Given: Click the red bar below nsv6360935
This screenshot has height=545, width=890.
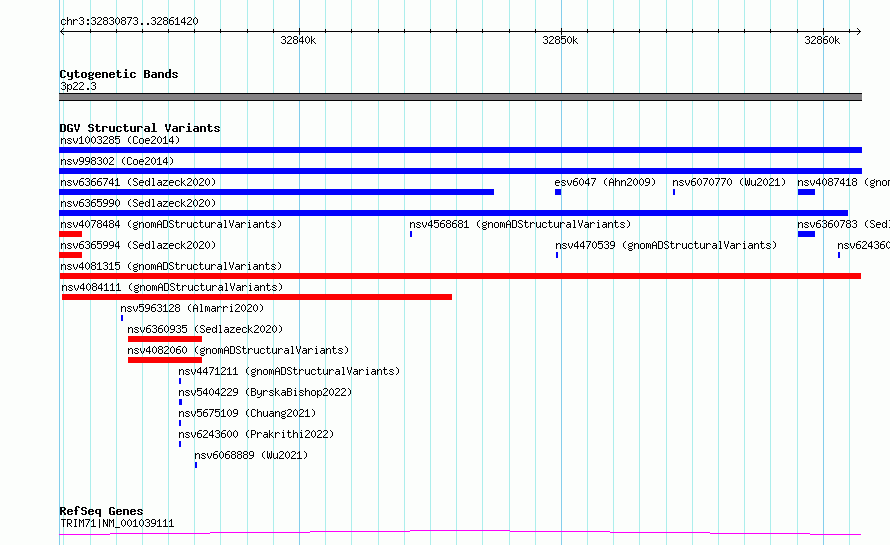Looking at the screenshot, I should coord(165,339).
